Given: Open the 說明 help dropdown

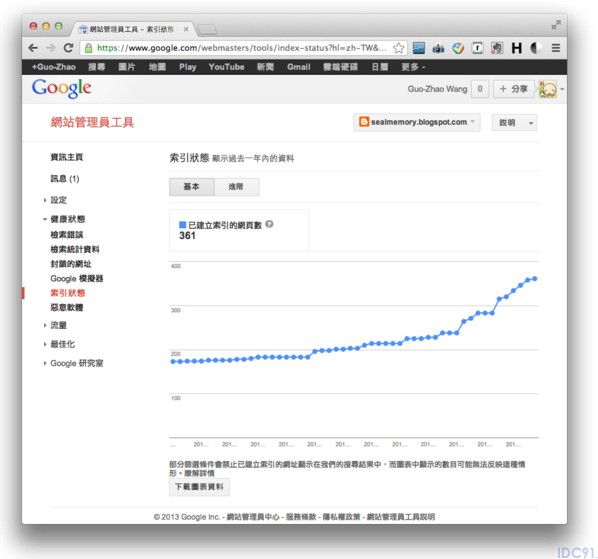Looking at the screenshot, I should click(x=514, y=122).
